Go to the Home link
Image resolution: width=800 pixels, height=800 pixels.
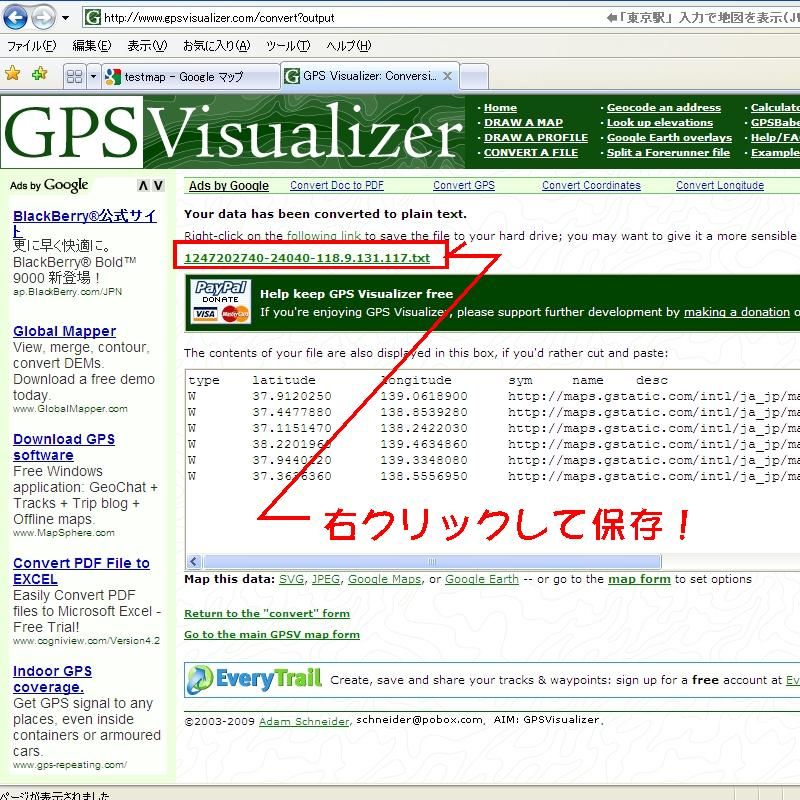[x=501, y=108]
